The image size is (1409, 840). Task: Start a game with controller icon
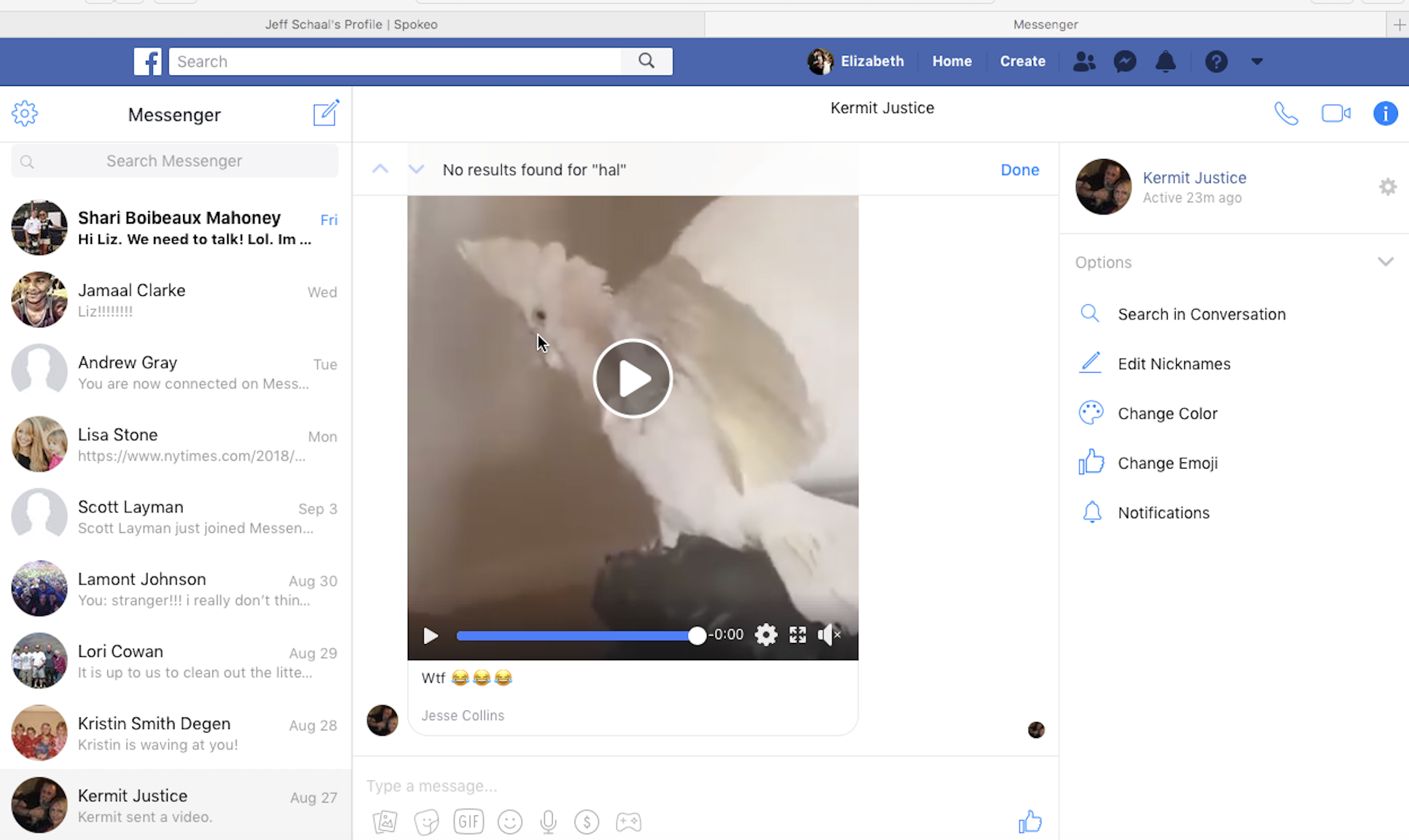point(628,822)
